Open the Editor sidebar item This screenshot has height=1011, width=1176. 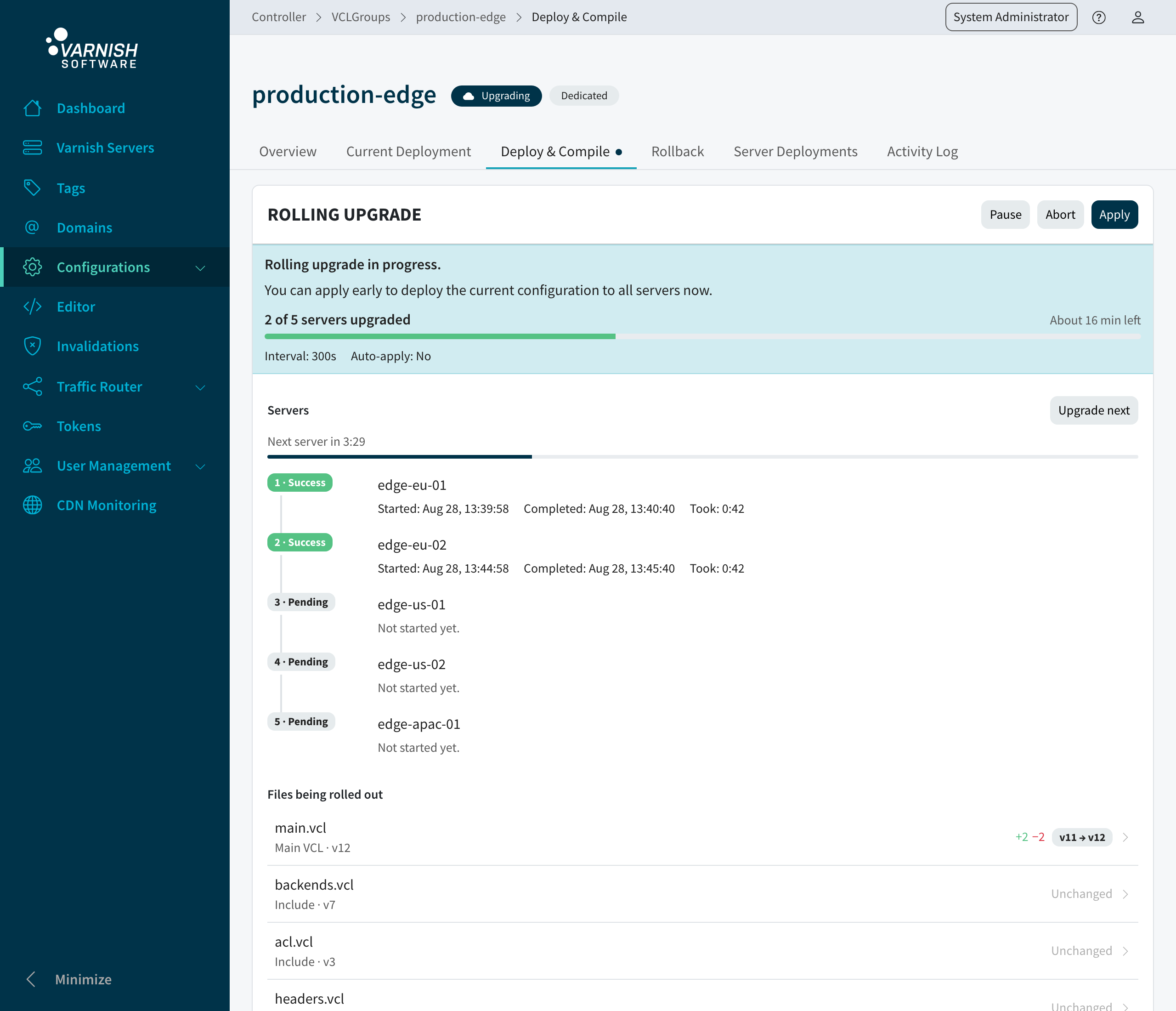[115, 307]
